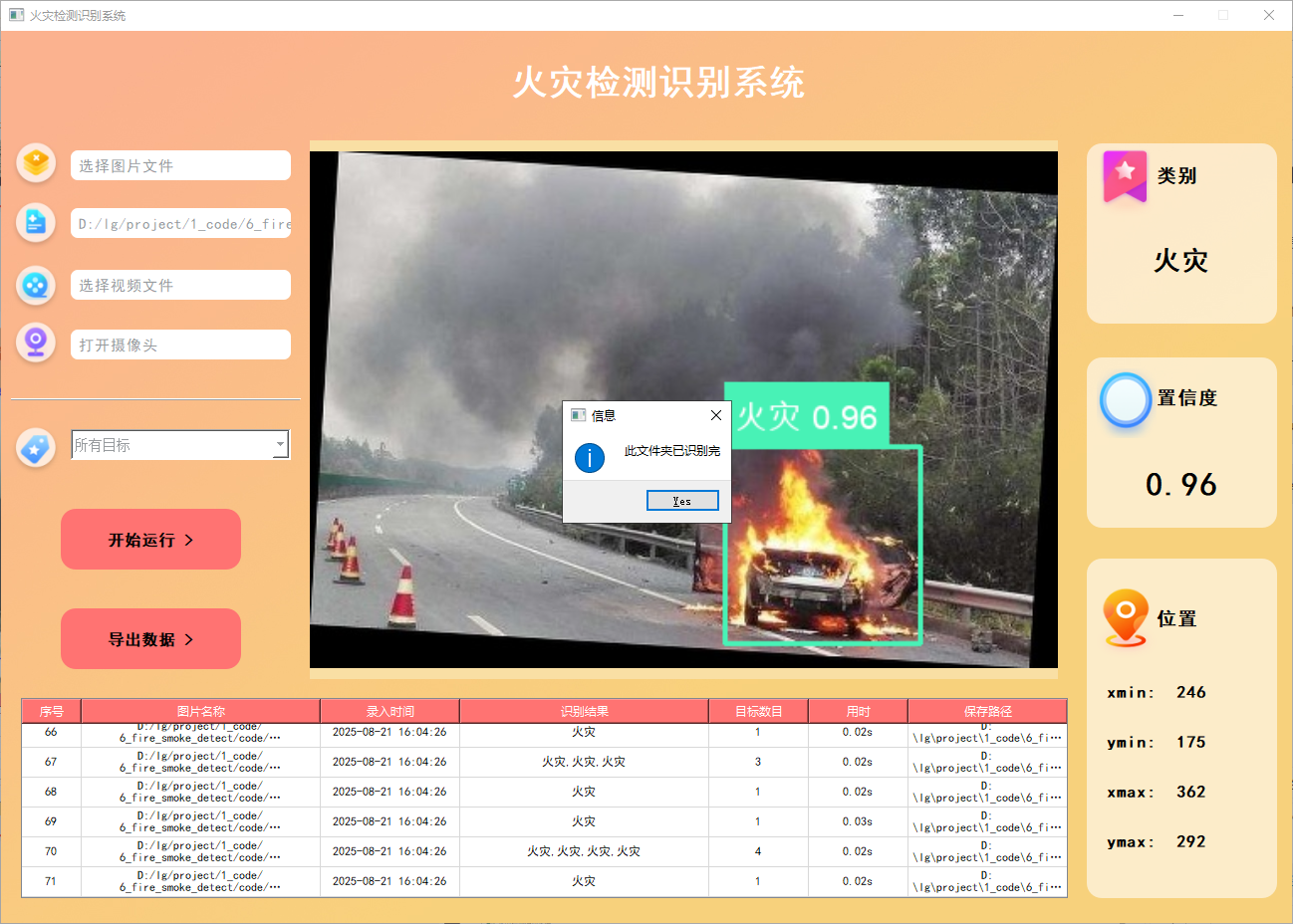Click the 开始运行 button

point(150,540)
